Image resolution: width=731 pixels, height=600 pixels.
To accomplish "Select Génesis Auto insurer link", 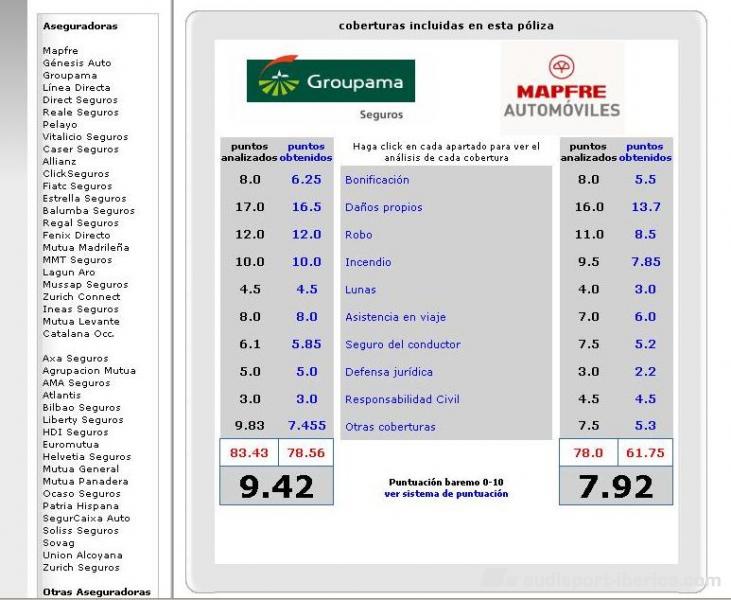I will [x=77, y=63].
